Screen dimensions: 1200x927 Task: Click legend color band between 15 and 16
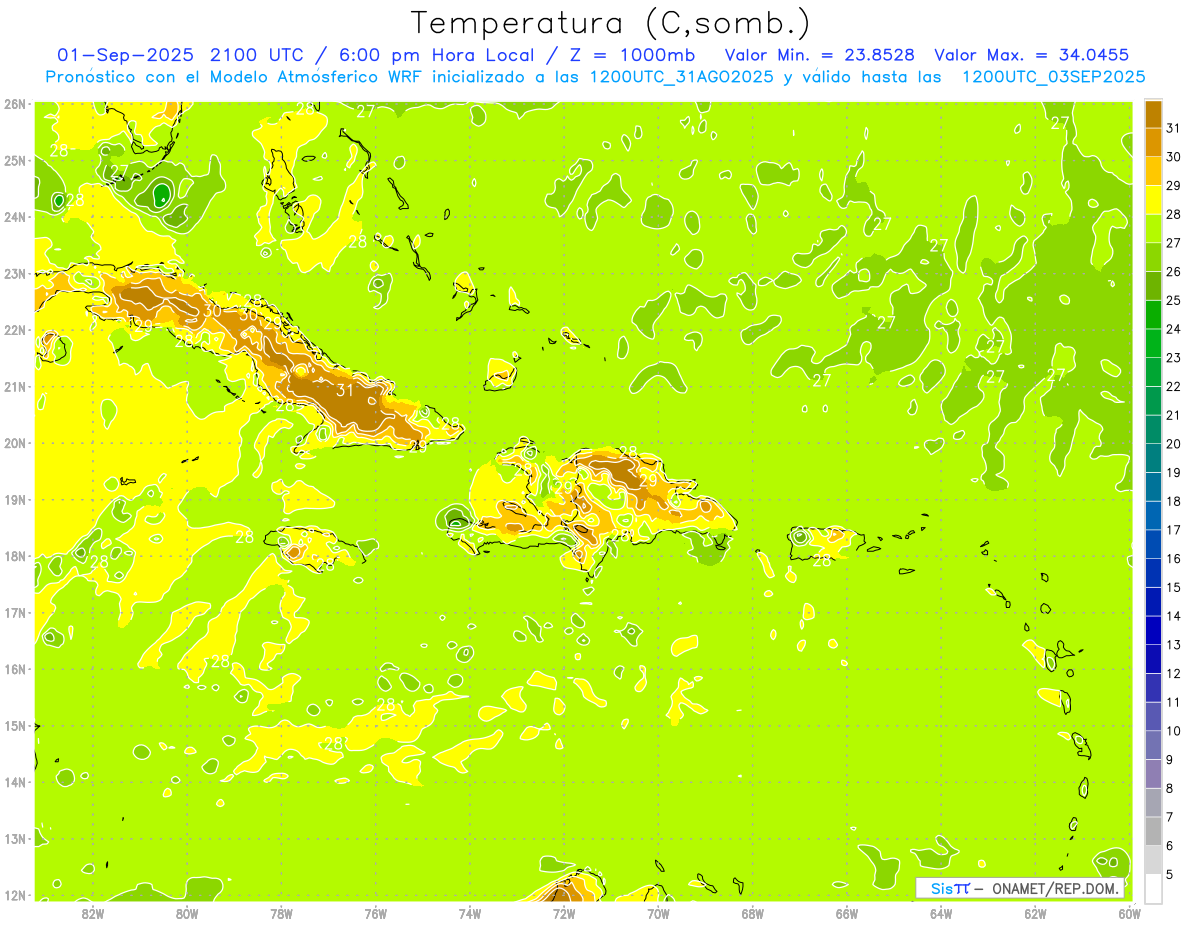[x=1153, y=572]
